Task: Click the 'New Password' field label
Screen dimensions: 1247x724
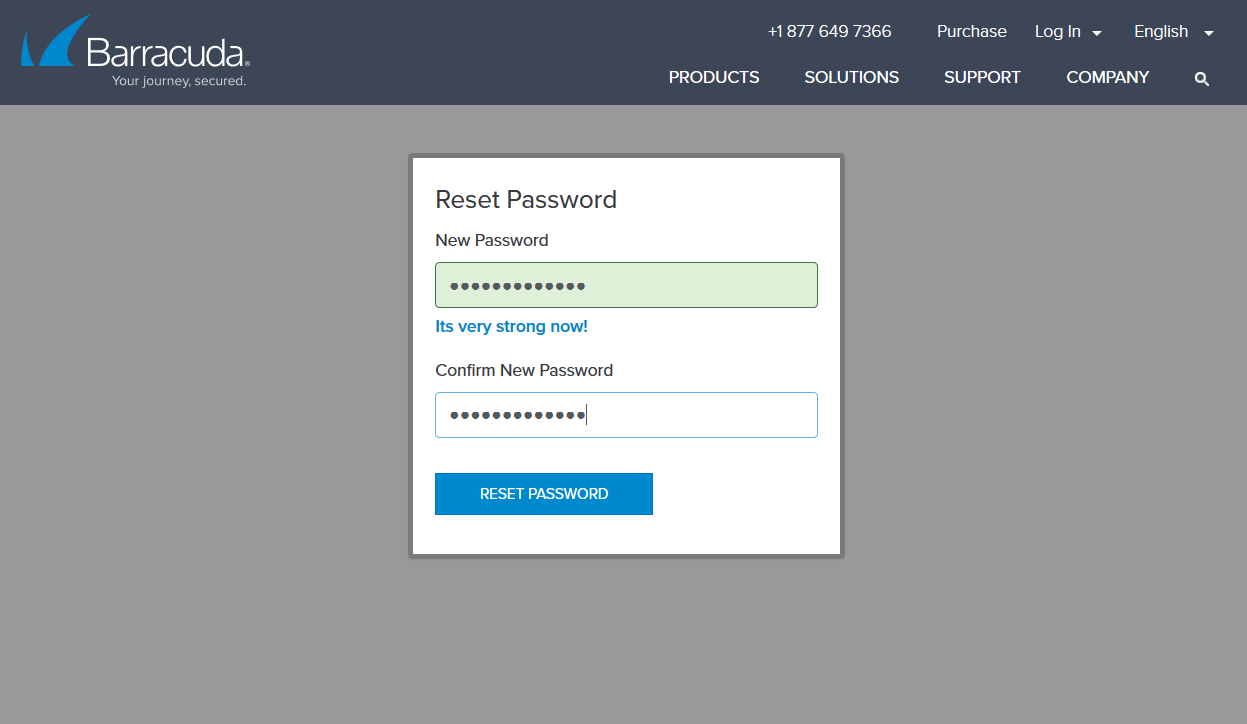Action: click(x=491, y=240)
